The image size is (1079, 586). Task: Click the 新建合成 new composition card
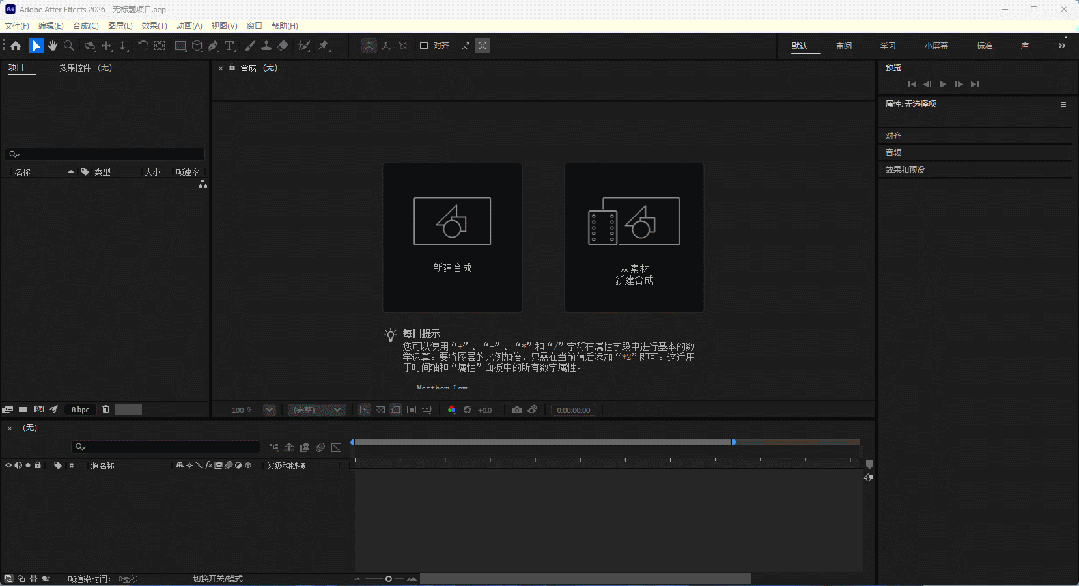click(x=452, y=237)
